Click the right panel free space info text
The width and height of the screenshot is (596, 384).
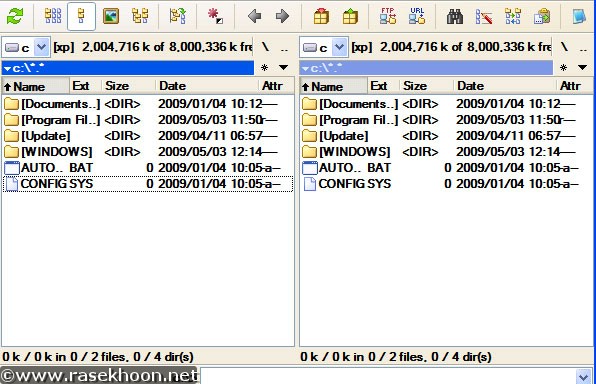[451, 47]
